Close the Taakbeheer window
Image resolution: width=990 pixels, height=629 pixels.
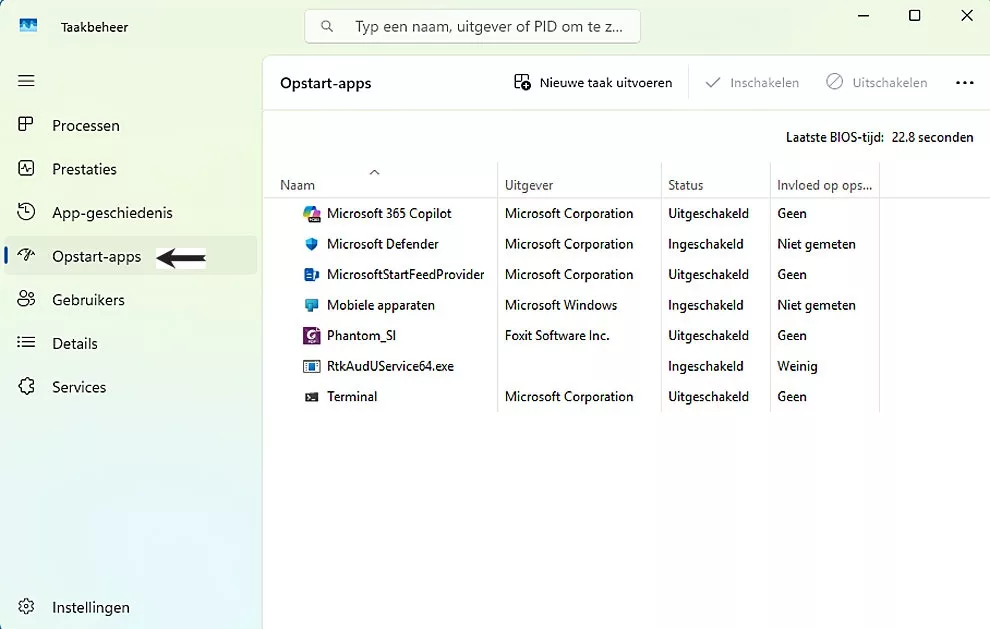pos(967,15)
